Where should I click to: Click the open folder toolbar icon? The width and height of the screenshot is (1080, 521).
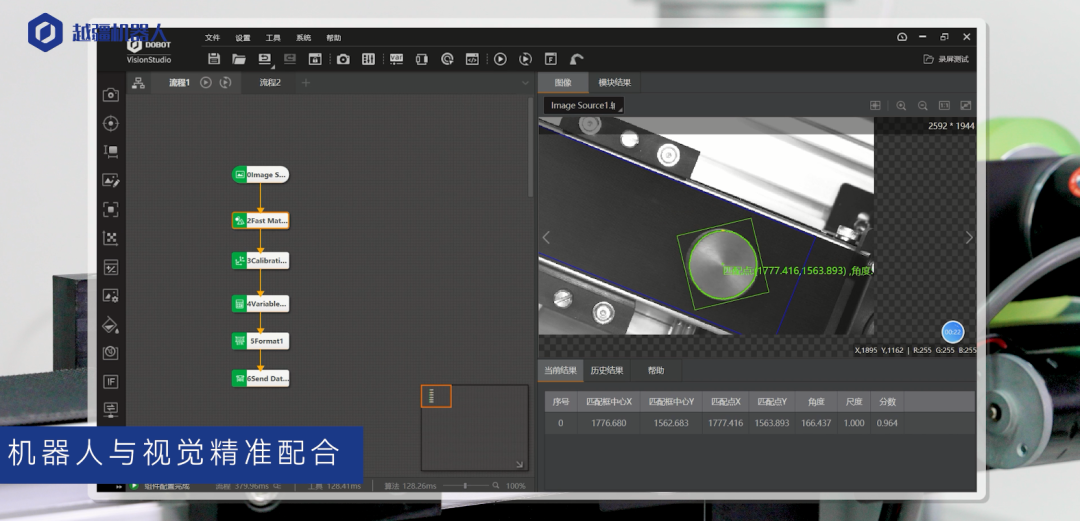[239, 59]
